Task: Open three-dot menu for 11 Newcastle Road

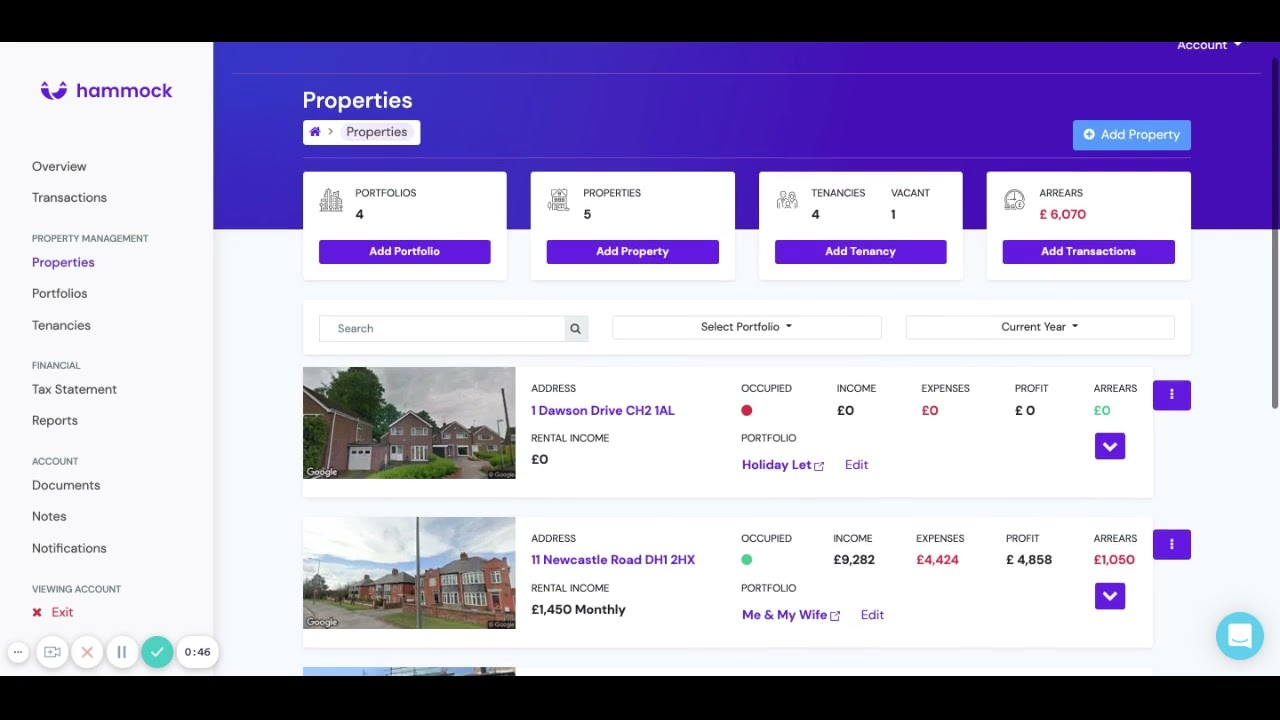Action: tap(1171, 545)
